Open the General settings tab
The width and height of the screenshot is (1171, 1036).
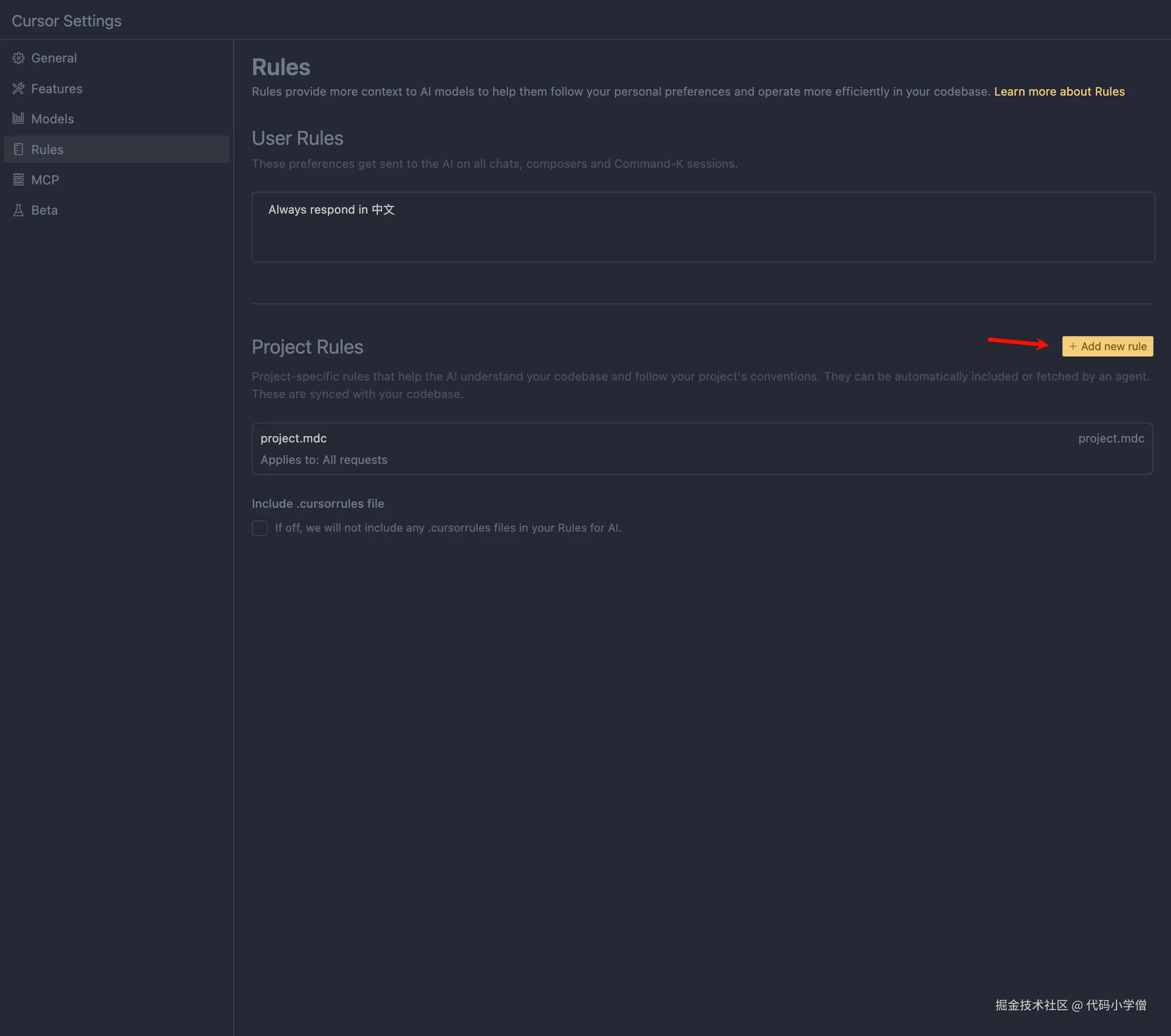54,58
